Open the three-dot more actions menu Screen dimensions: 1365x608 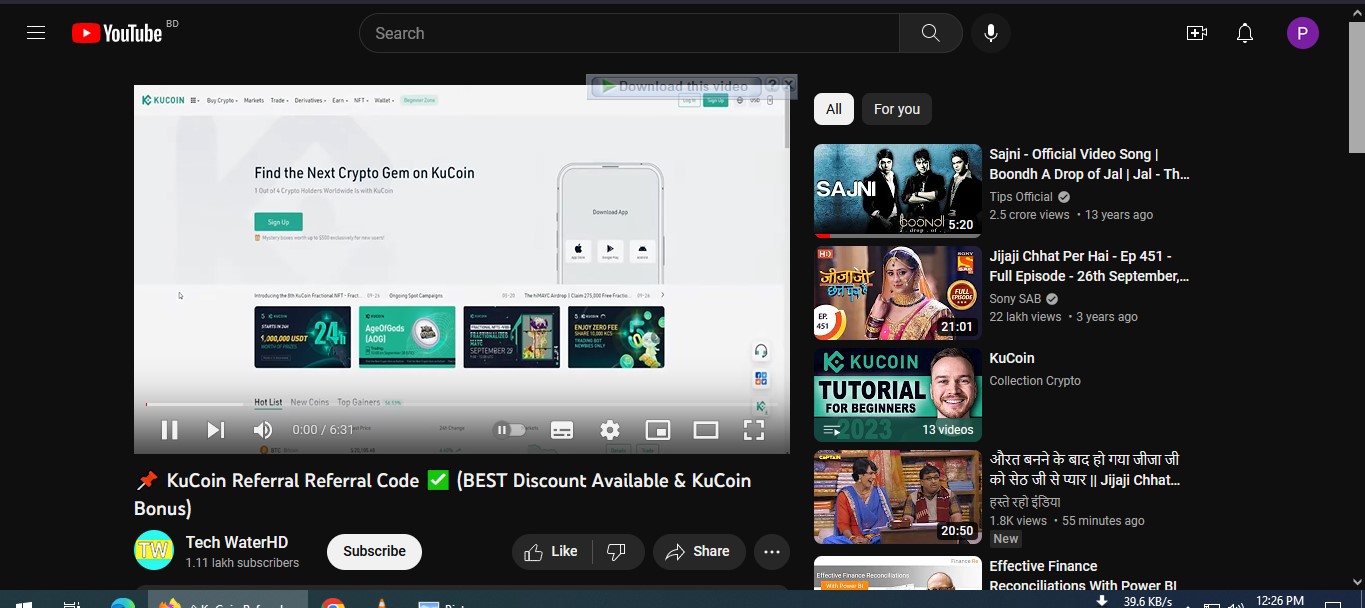pyautogui.click(x=772, y=551)
